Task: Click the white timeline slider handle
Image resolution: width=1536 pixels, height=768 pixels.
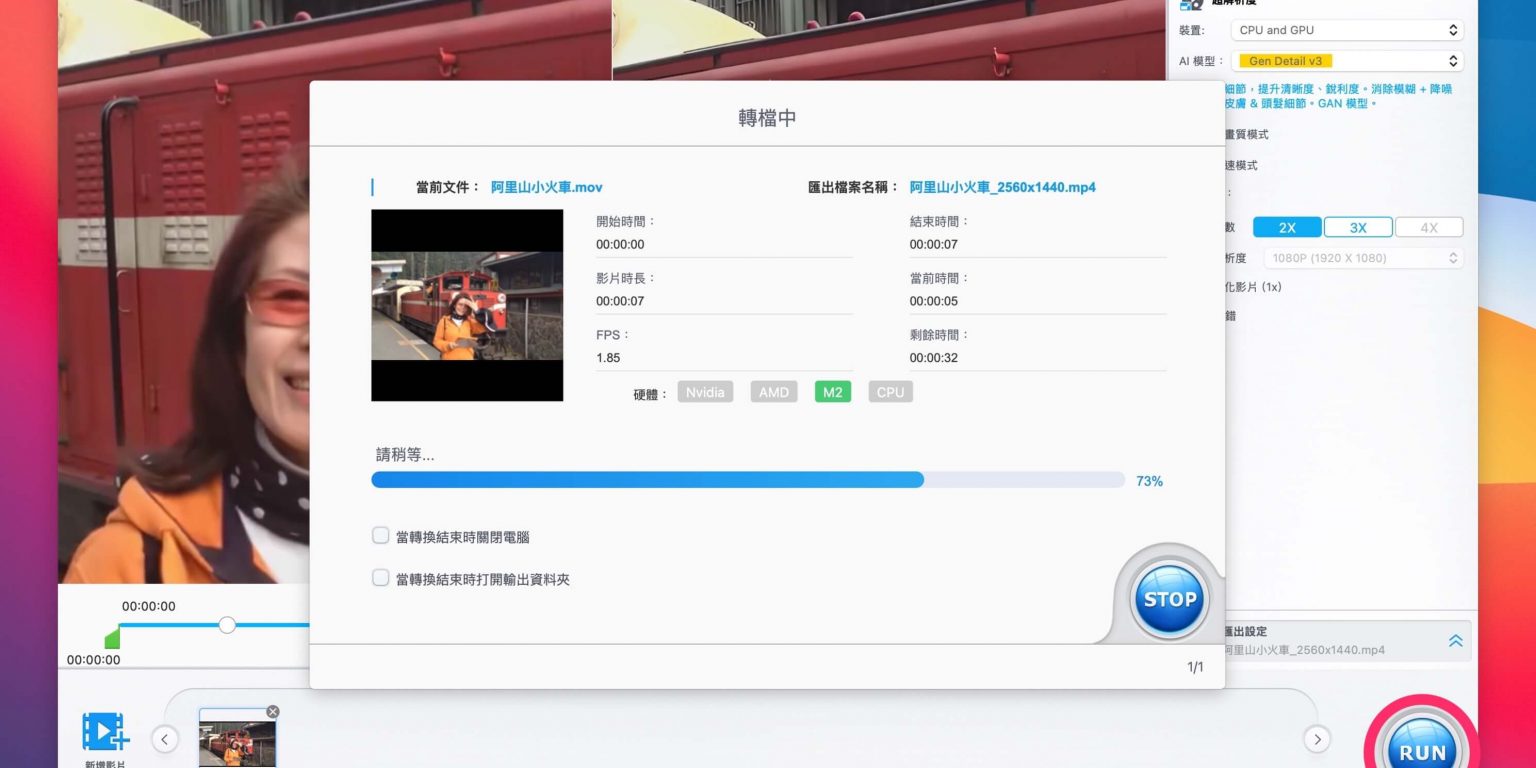Action: [x=227, y=625]
